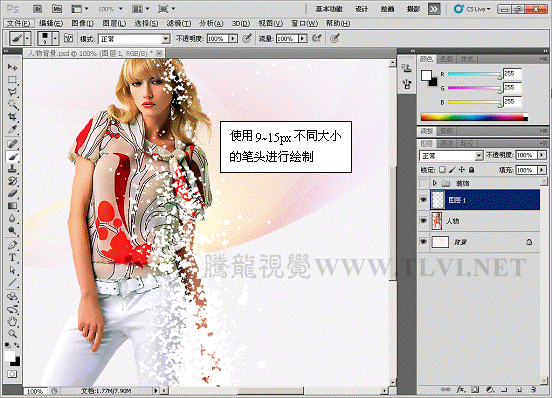Screen dimensions: 552x398
Task: Open the 窗口(W) menu
Action: click(304, 24)
